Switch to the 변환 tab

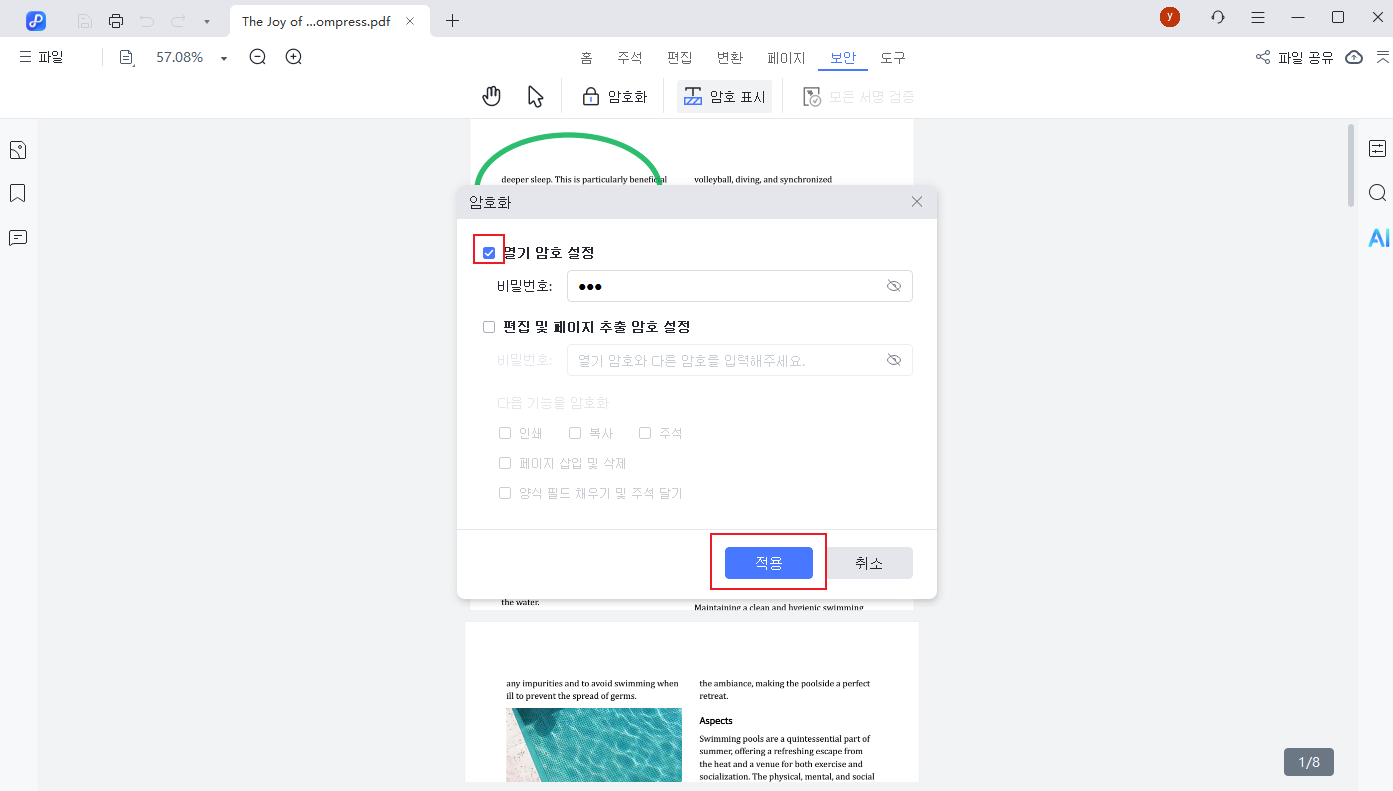[730, 58]
